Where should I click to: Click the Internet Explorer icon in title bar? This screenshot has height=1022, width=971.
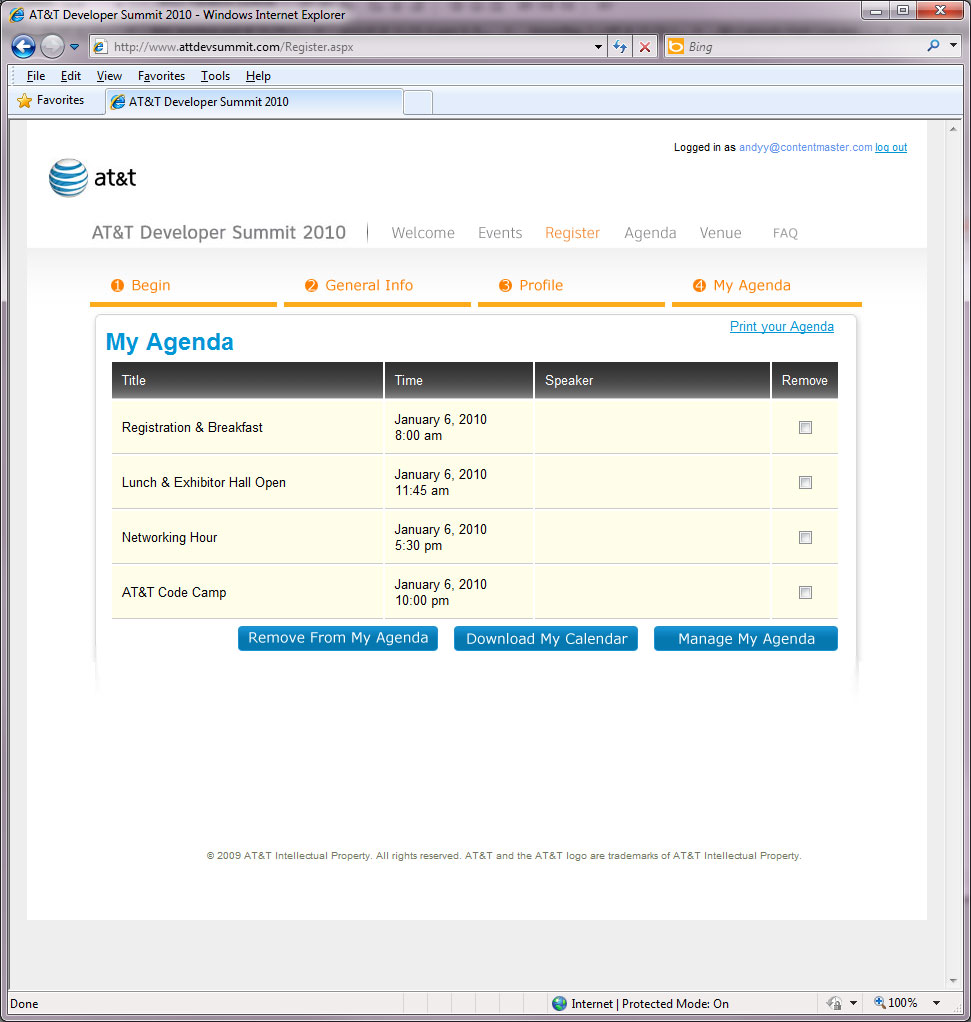pos(16,14)
